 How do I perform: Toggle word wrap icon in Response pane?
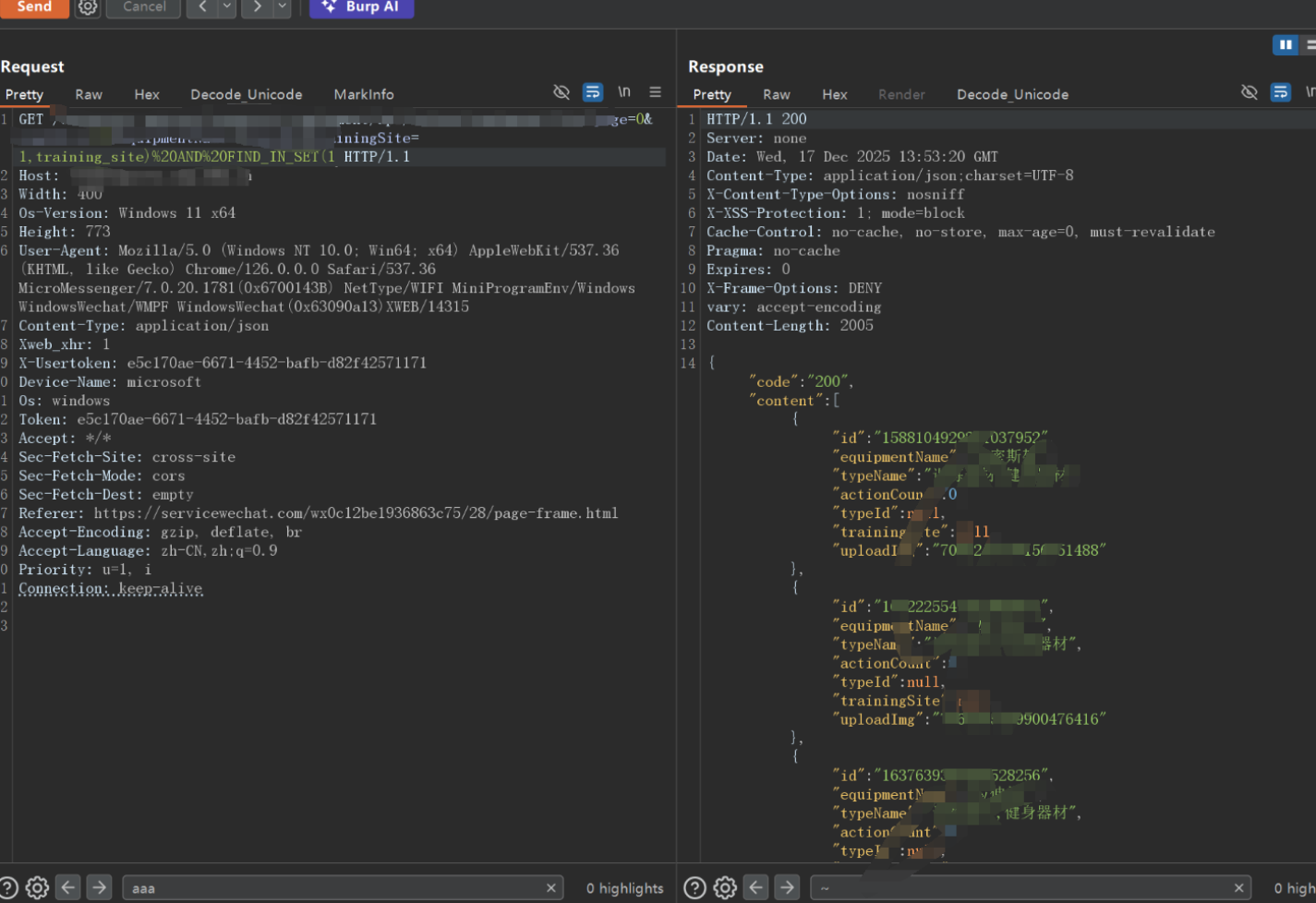(1281, 92)
